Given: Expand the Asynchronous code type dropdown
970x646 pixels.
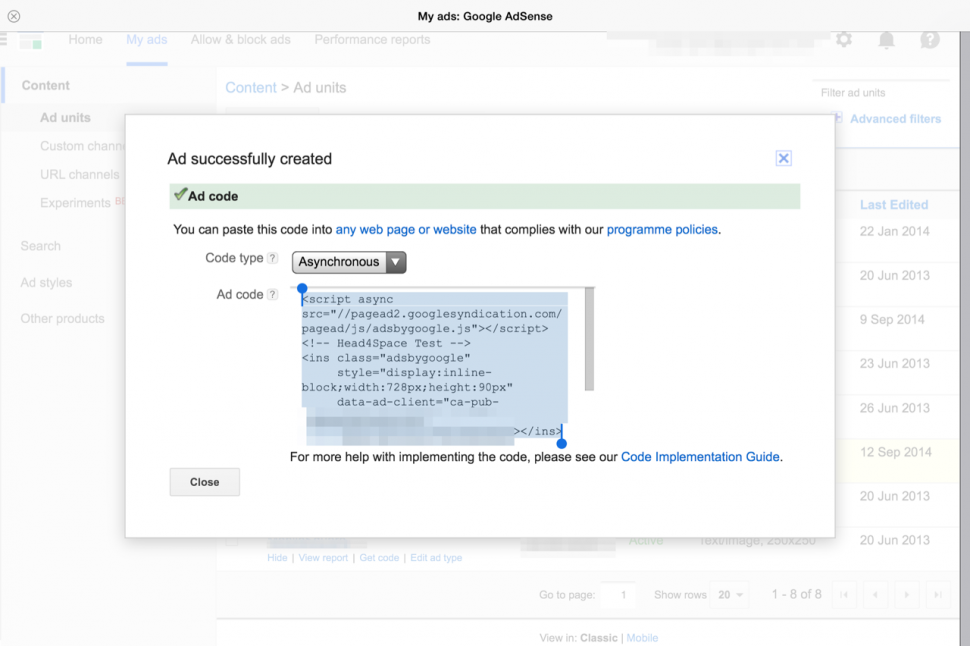Looking at the screenshot, I should pos(349,262).
